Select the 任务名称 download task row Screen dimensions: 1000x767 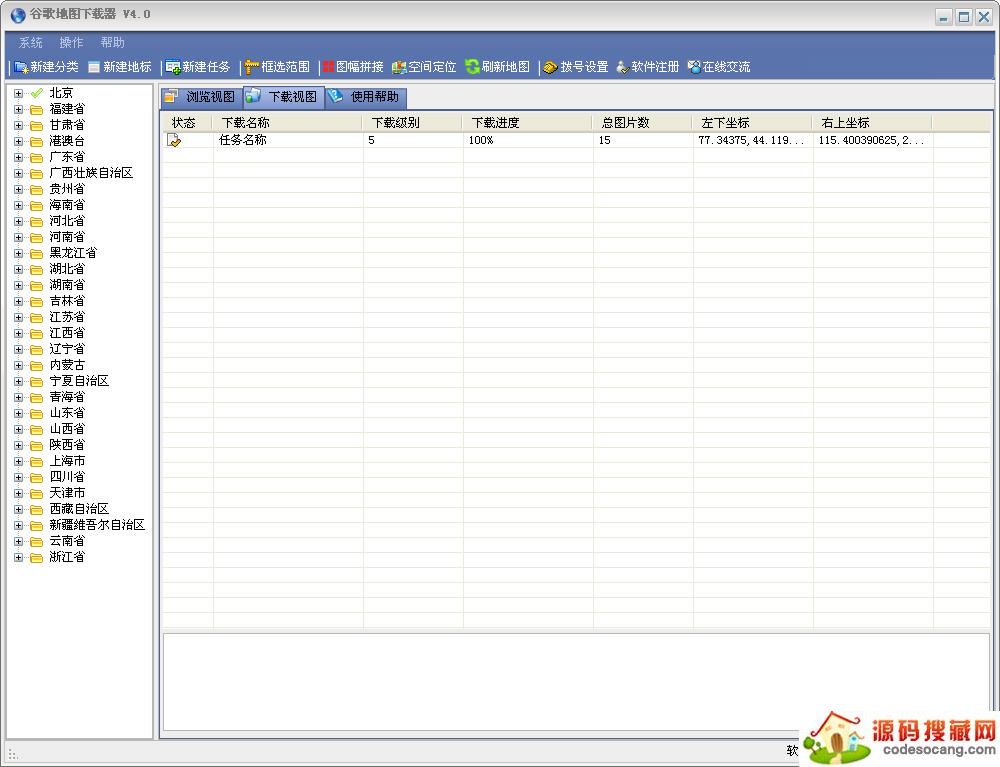pos(576,140)
